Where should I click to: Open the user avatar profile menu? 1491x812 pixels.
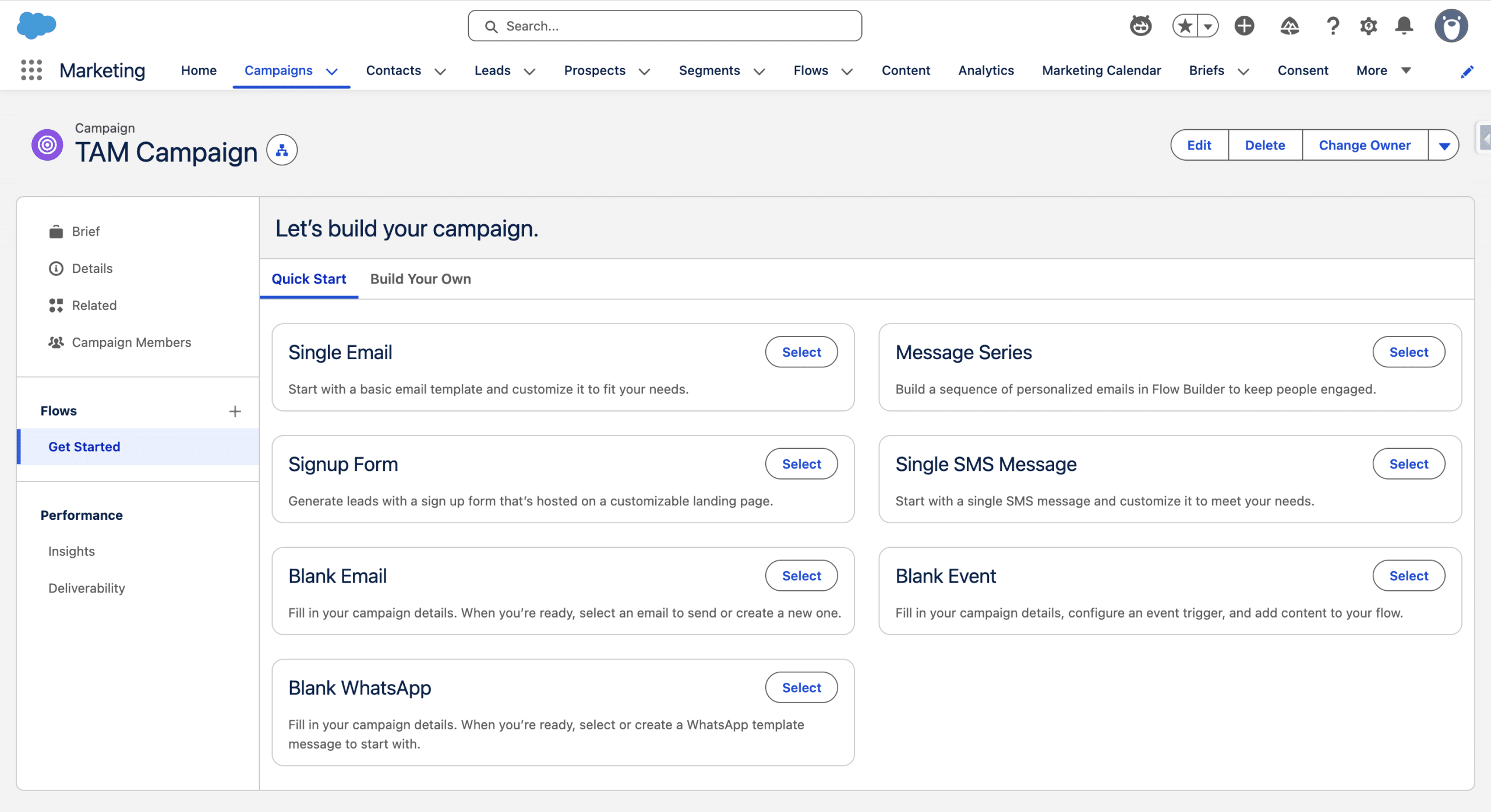[x=1451, y=26]
